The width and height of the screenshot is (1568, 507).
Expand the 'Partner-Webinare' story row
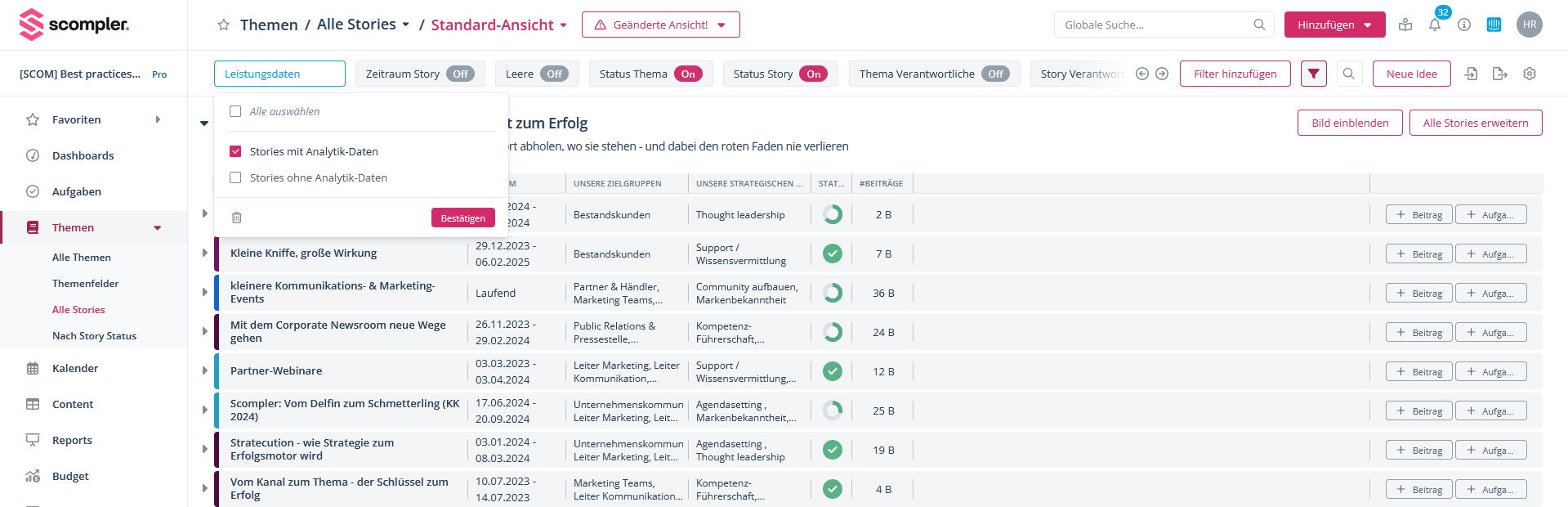pos(204,370)
